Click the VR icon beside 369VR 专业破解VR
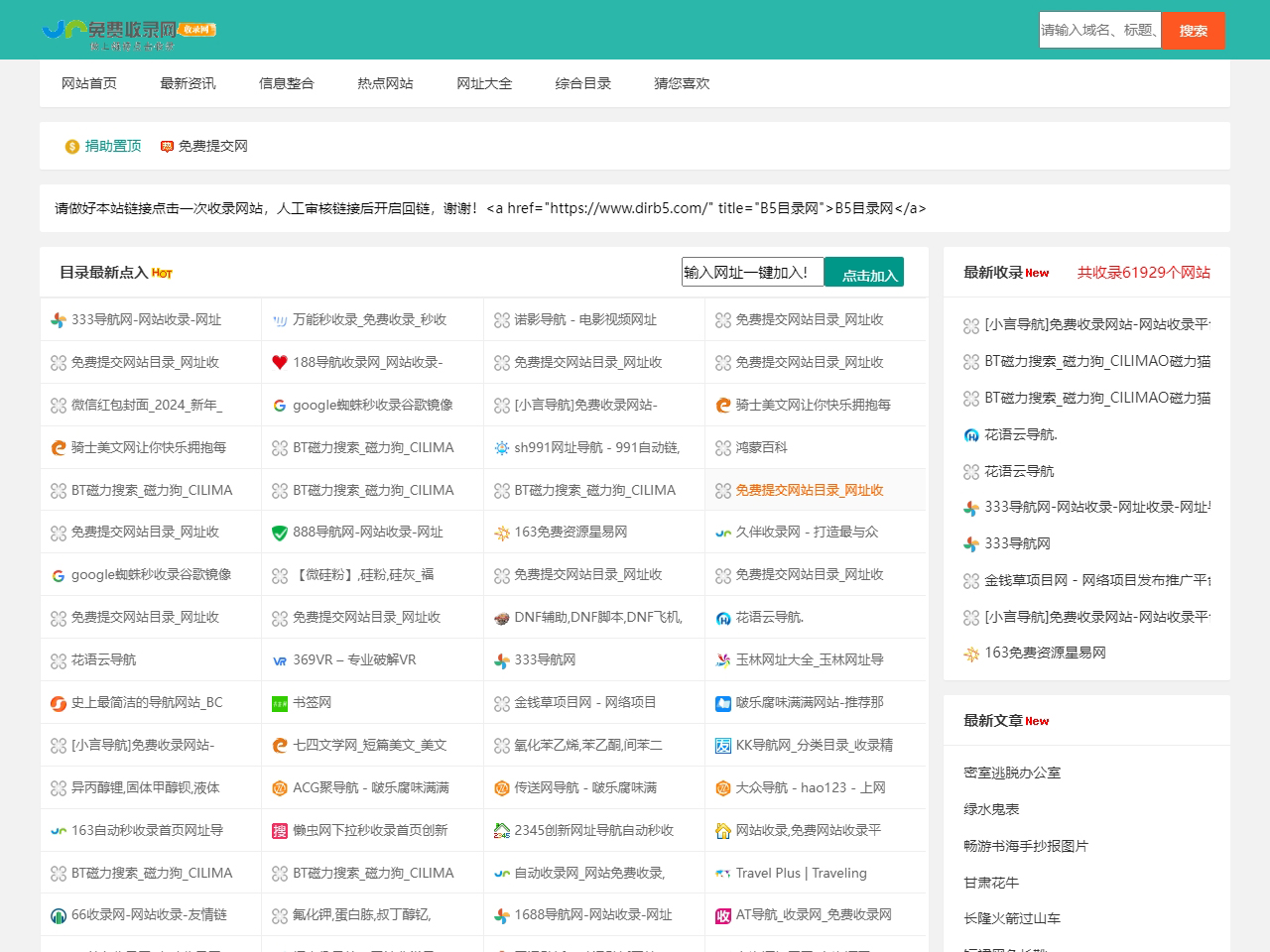Screen dimensions: 1270x952 280,660
